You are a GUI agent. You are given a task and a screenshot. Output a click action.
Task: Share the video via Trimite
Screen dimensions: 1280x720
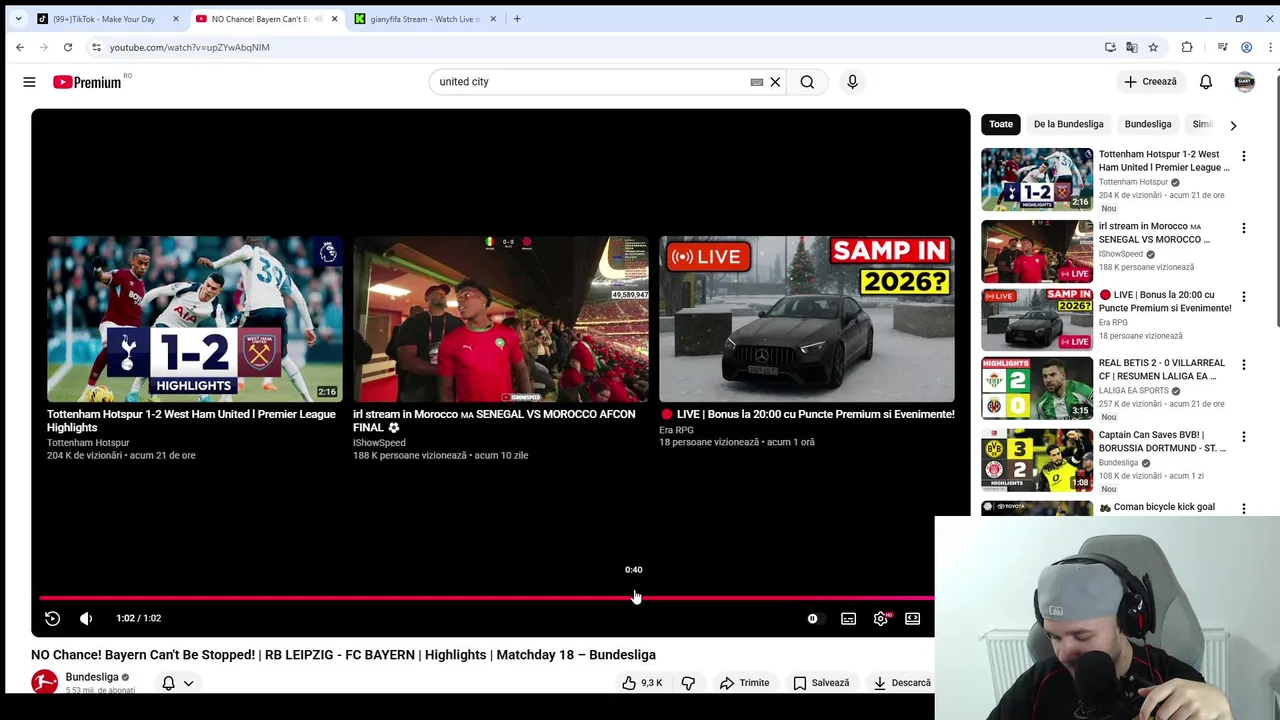(x=745, y=683)
